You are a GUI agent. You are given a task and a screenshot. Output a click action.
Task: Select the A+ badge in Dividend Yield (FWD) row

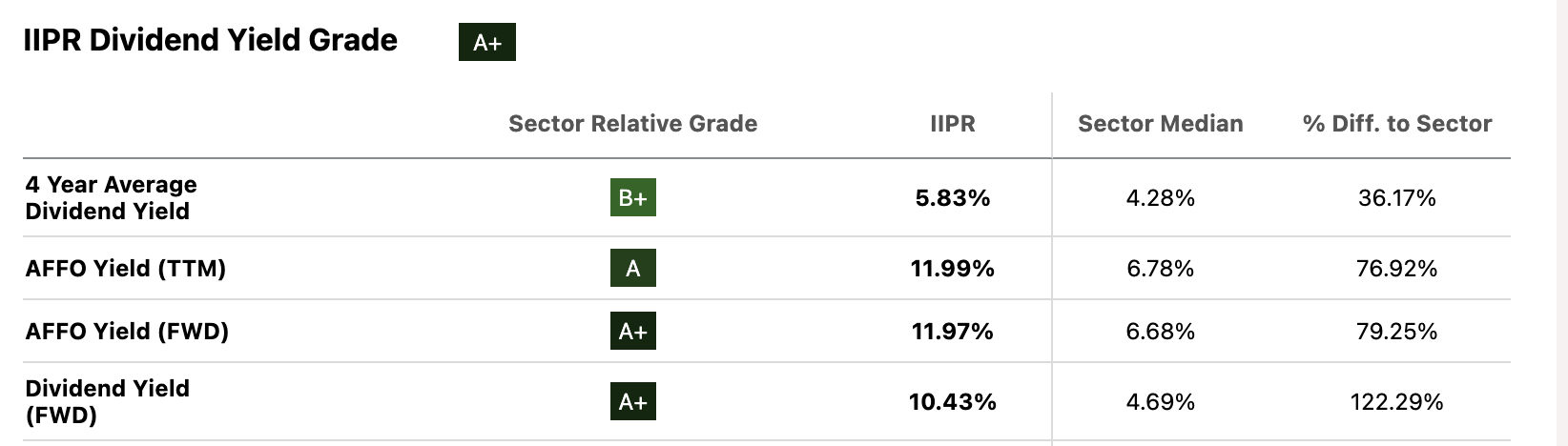pos(632,402)
